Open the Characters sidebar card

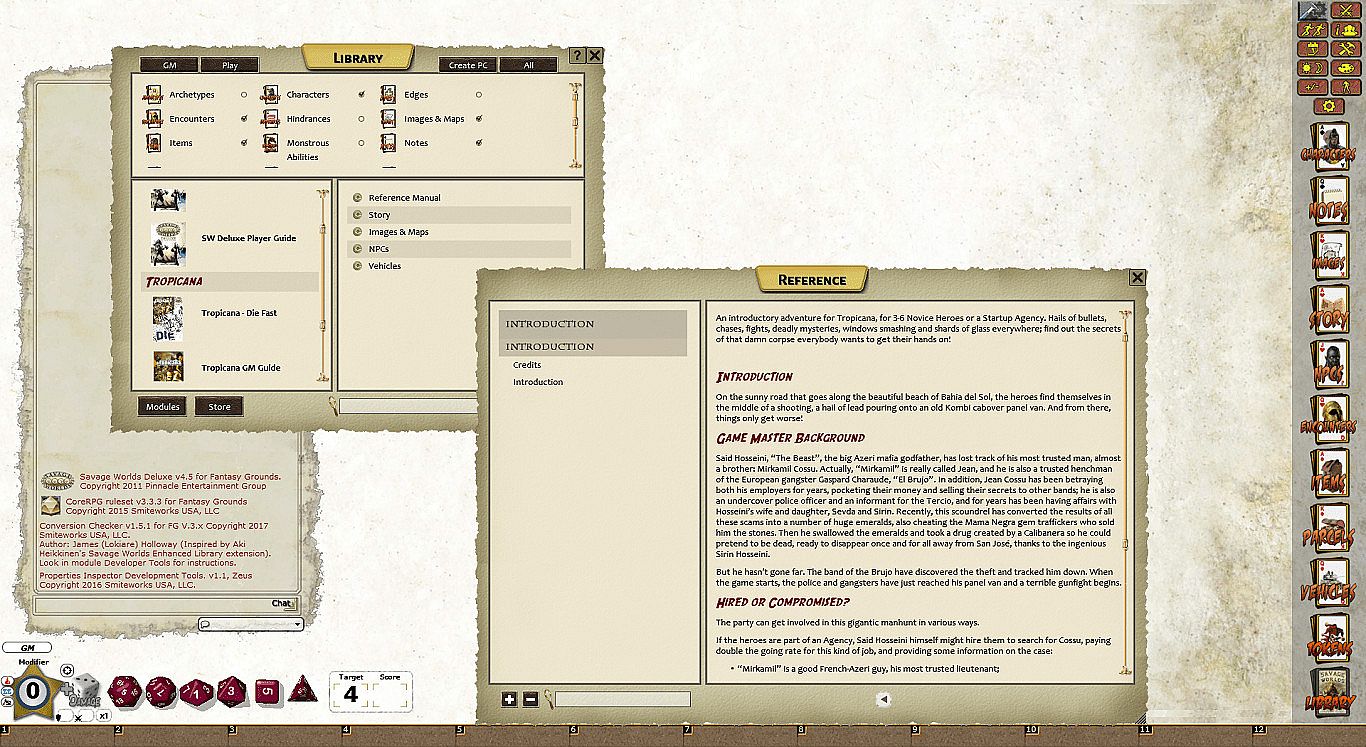click(1328, 147)
